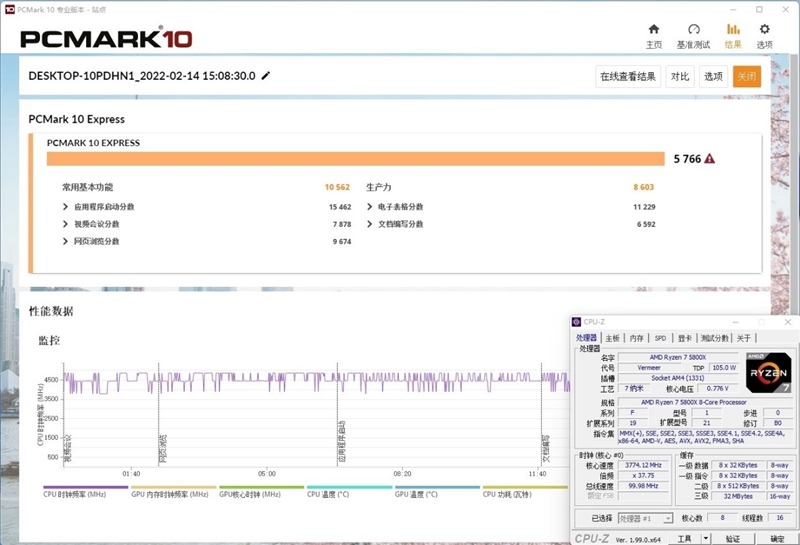Click the 线程数 value 16
Screen dimensions: 800x545
pos(780,517)
